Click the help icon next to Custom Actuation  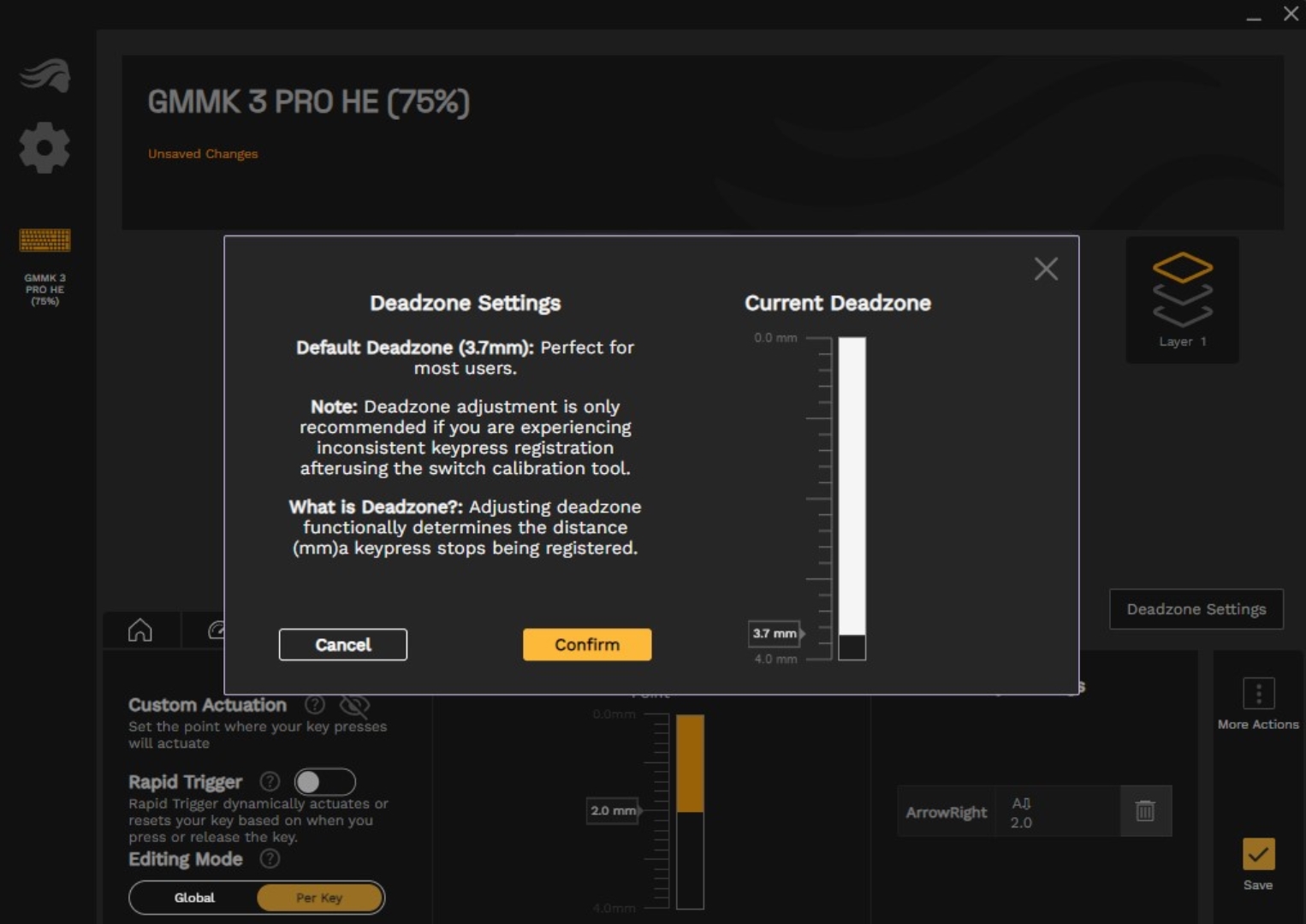[x=315, y=705]
